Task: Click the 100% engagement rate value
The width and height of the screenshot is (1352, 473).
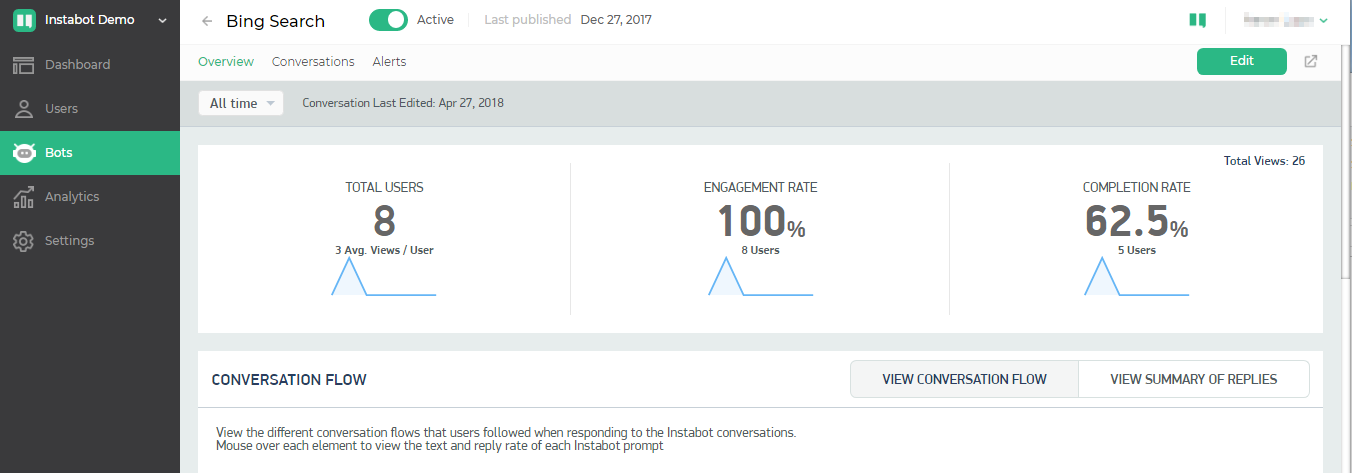Action: (x=761, y=222)
